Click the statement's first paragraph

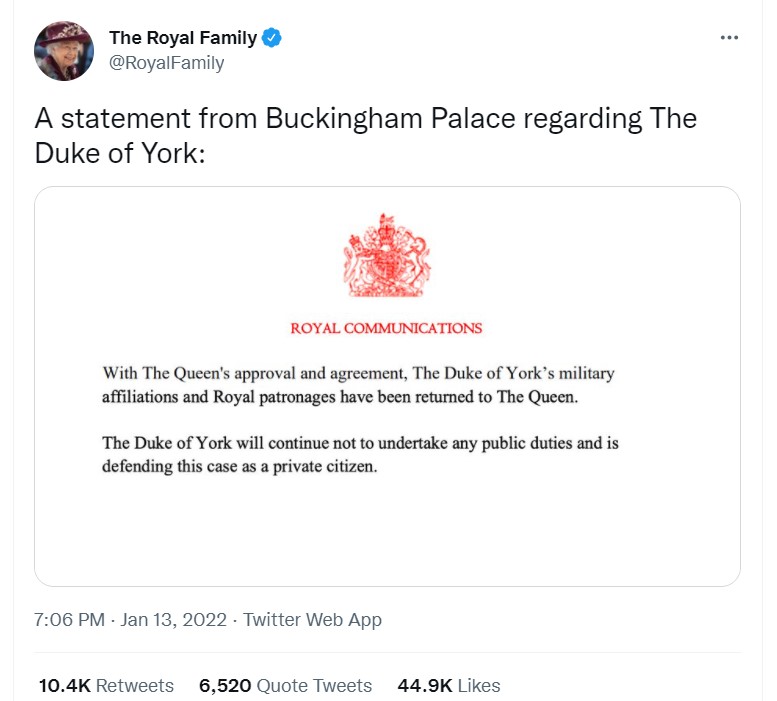[x=358, y=385]
